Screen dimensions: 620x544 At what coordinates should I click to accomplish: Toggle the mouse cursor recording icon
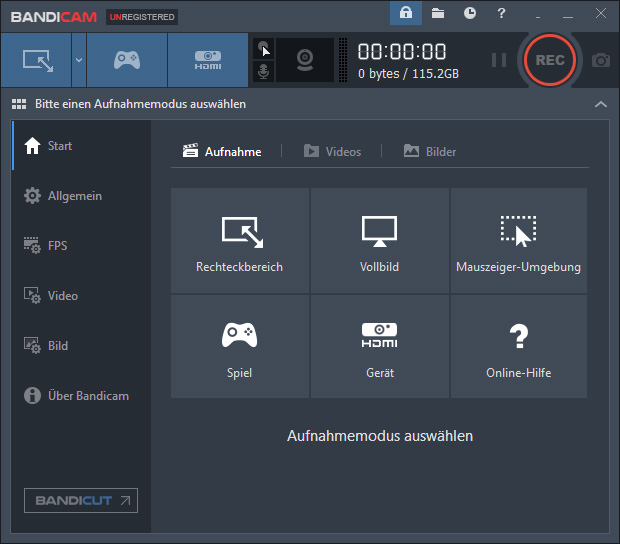[264, 49]
